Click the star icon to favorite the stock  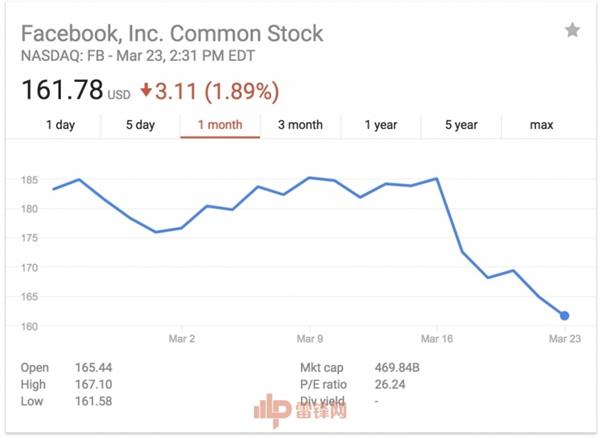point(572,30)
